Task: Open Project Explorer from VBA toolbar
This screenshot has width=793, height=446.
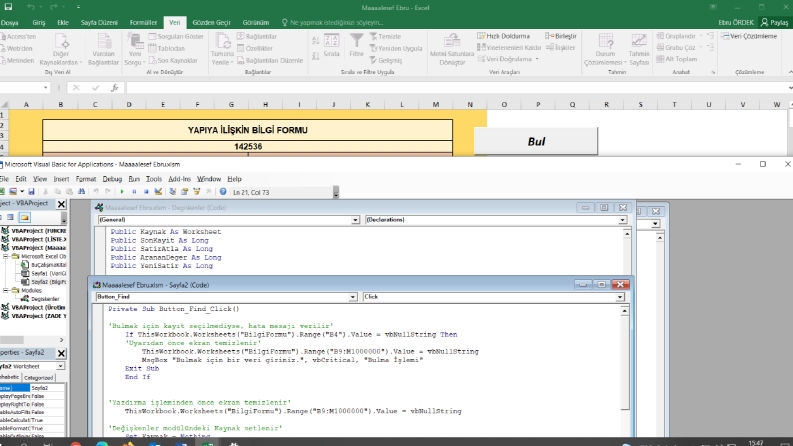Action: [172, 192]
